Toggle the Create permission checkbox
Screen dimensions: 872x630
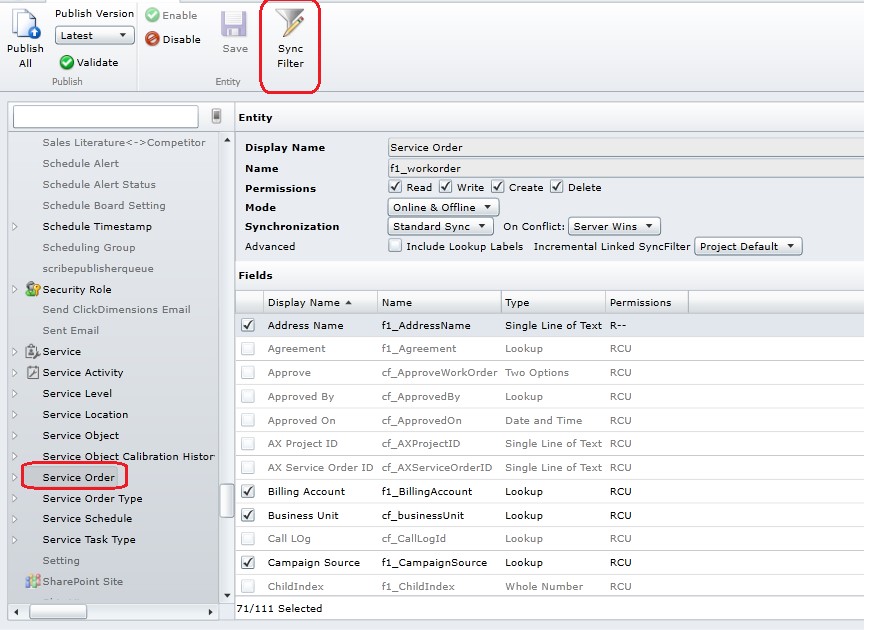(x=497, y=187)
